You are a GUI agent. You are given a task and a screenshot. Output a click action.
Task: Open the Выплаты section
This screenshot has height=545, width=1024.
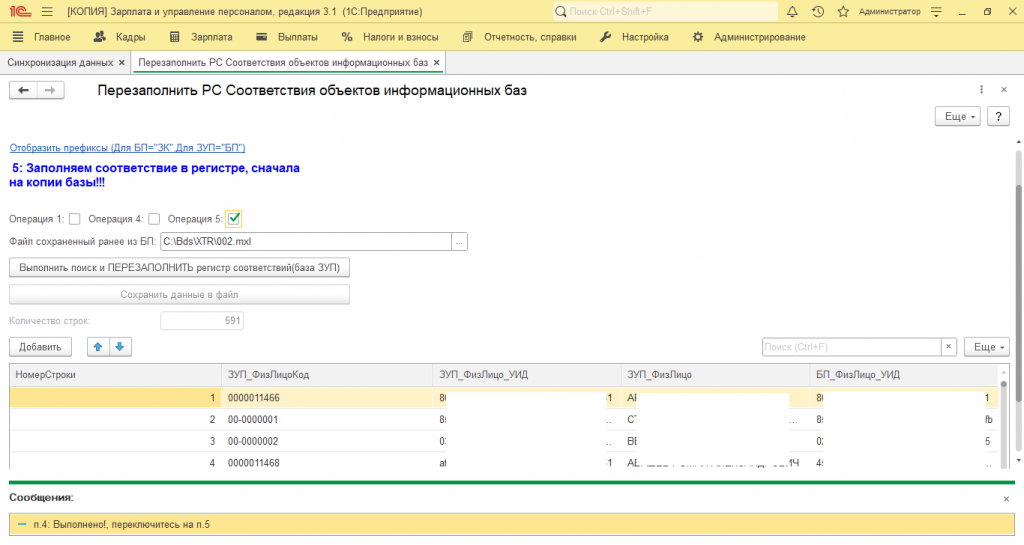point(298,37)
